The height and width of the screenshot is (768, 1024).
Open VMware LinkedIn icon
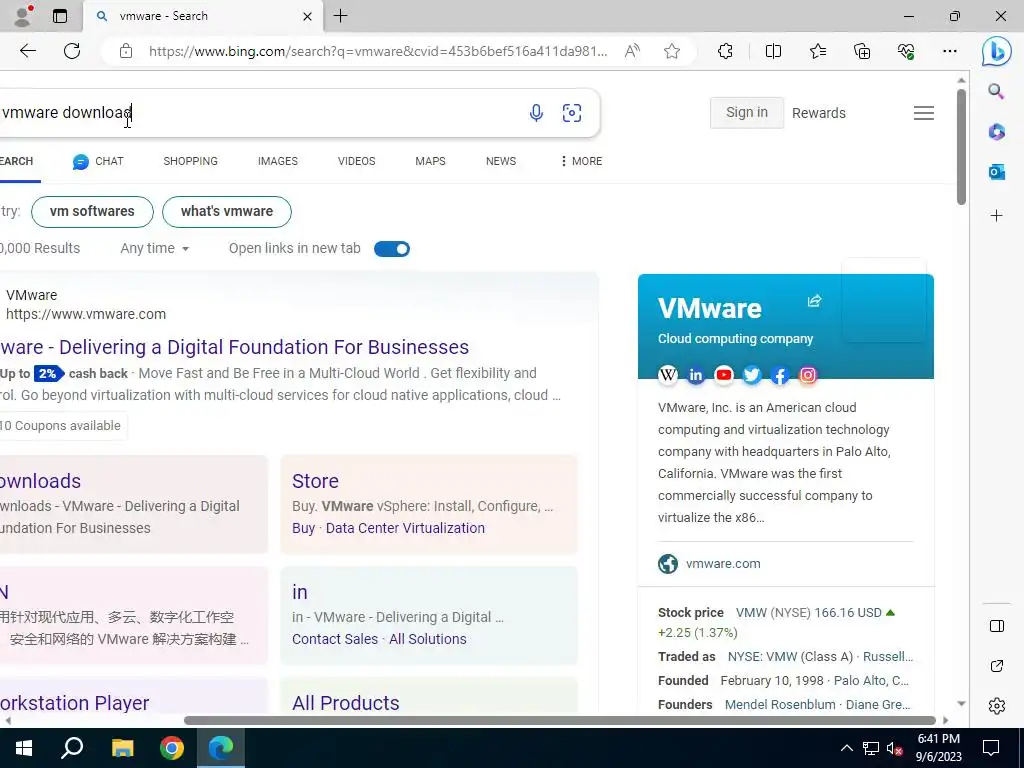pos(696,375)
